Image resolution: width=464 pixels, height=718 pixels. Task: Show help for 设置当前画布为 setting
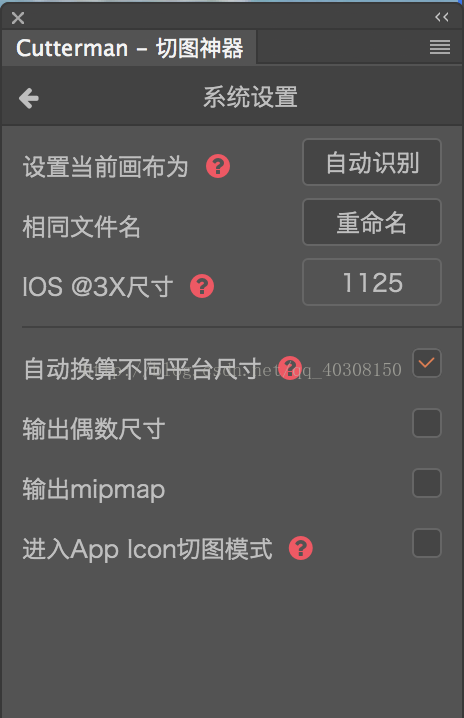click(x=218, y=166)
